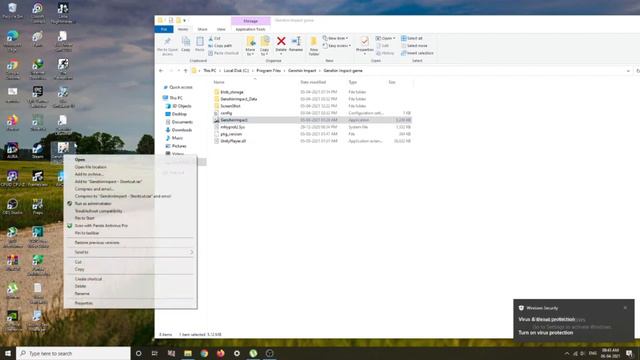Click Select none in the ribbon
Screen dimensions: 640x360
click(414, 46)
